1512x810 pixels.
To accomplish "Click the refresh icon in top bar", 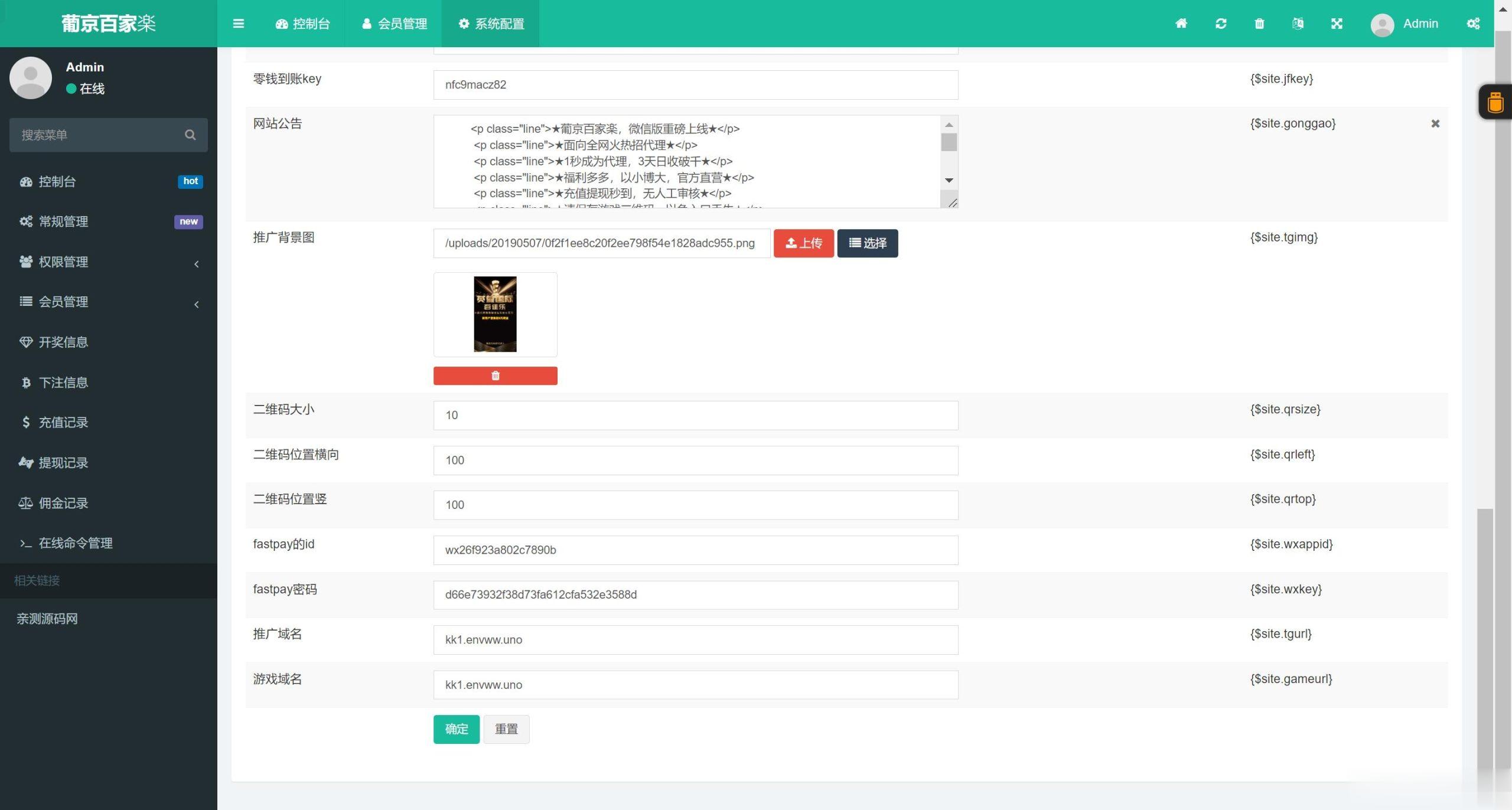I will pyautogui.click(x=1221, y=24).
